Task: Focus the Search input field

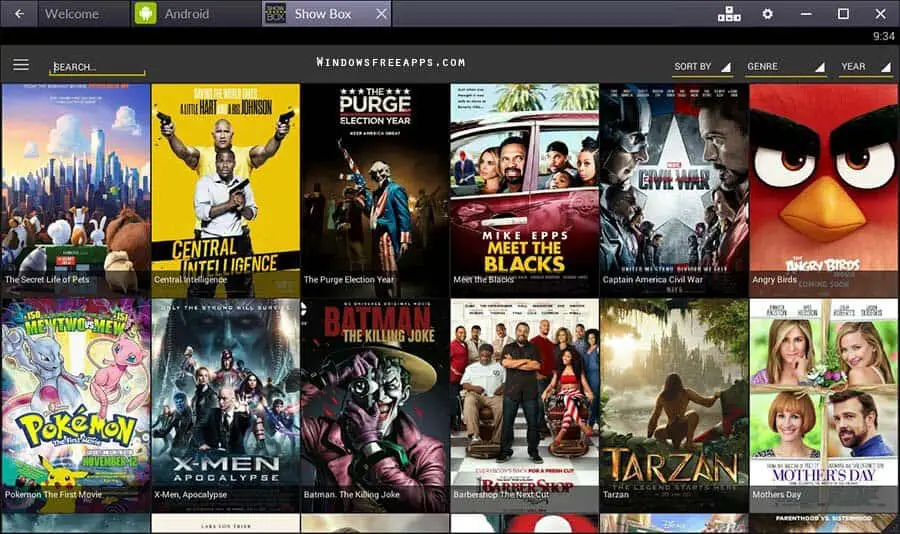Action: (97, 67)
